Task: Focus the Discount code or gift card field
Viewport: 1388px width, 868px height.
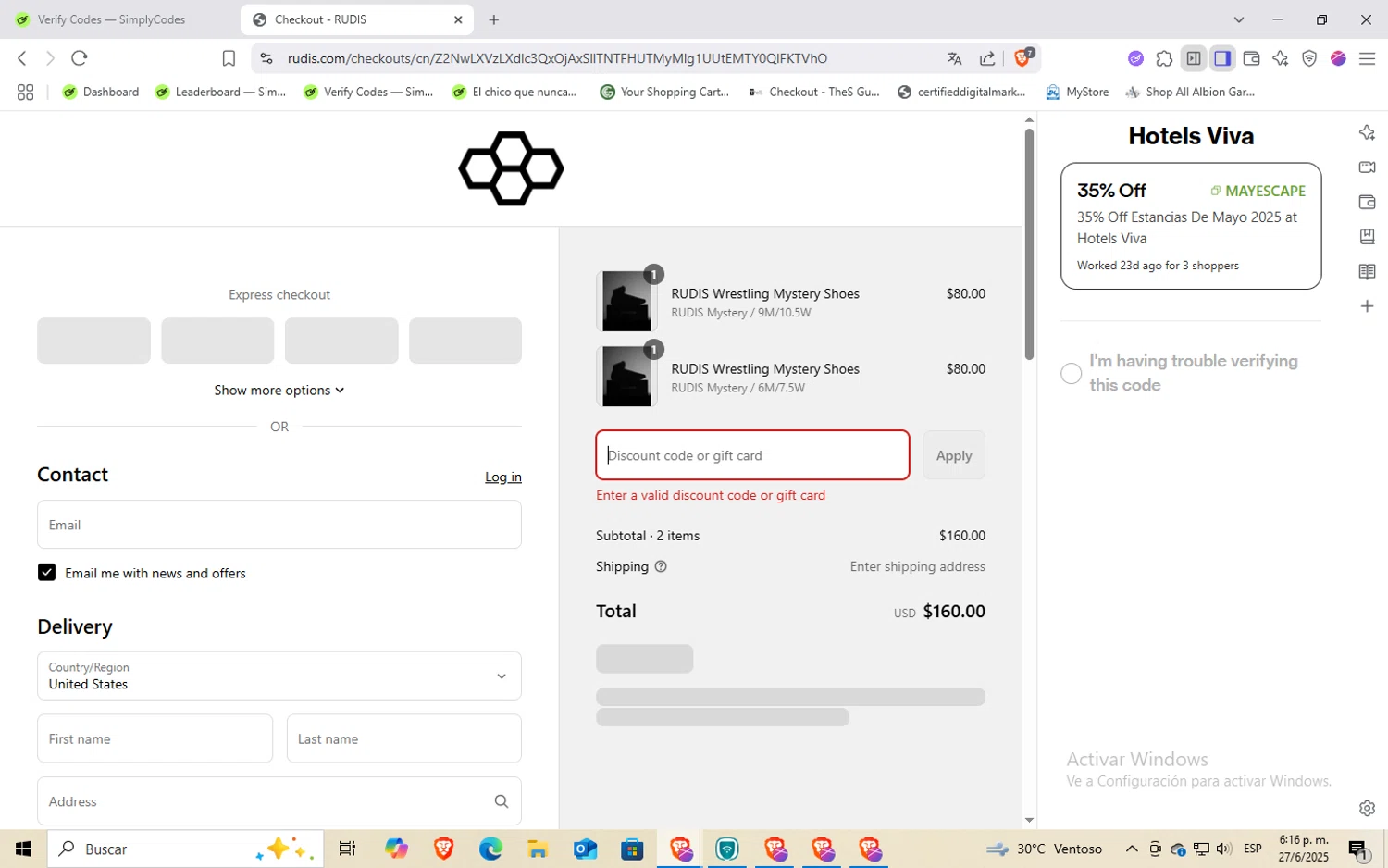Action: coord(752,455)
